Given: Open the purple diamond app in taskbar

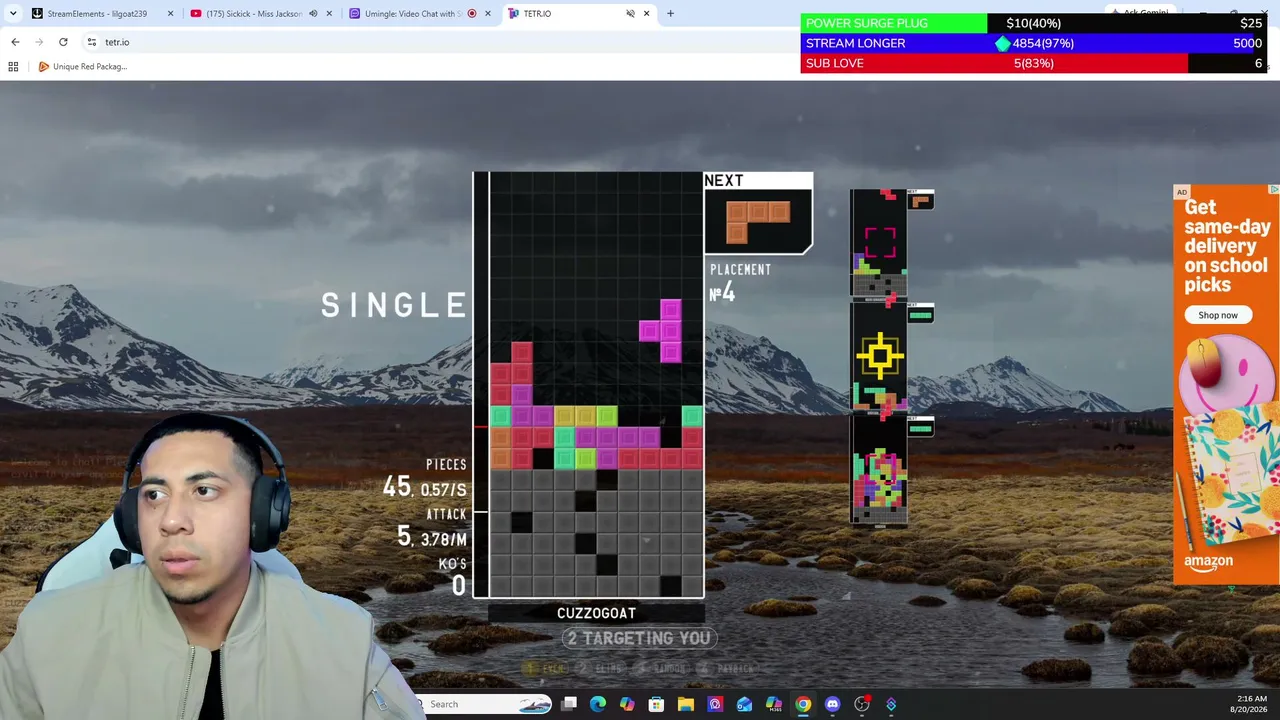Looking at the screenshot, I should (891, 704).
